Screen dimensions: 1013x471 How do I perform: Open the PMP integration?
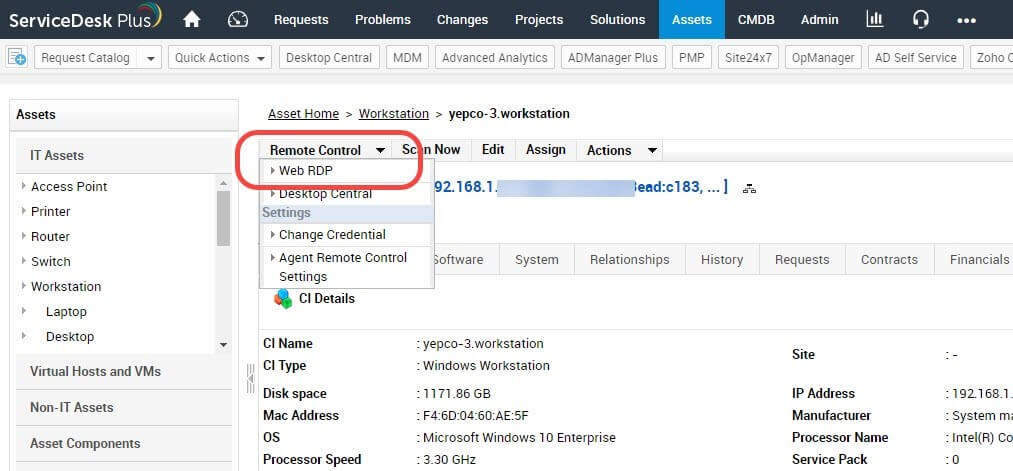pos(691,58)
